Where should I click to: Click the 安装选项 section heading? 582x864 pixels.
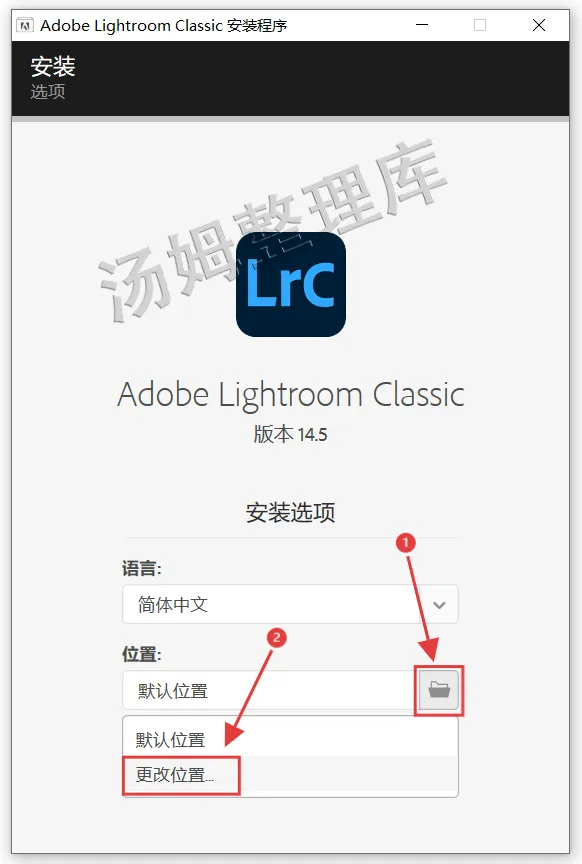[x=290, y=512]
